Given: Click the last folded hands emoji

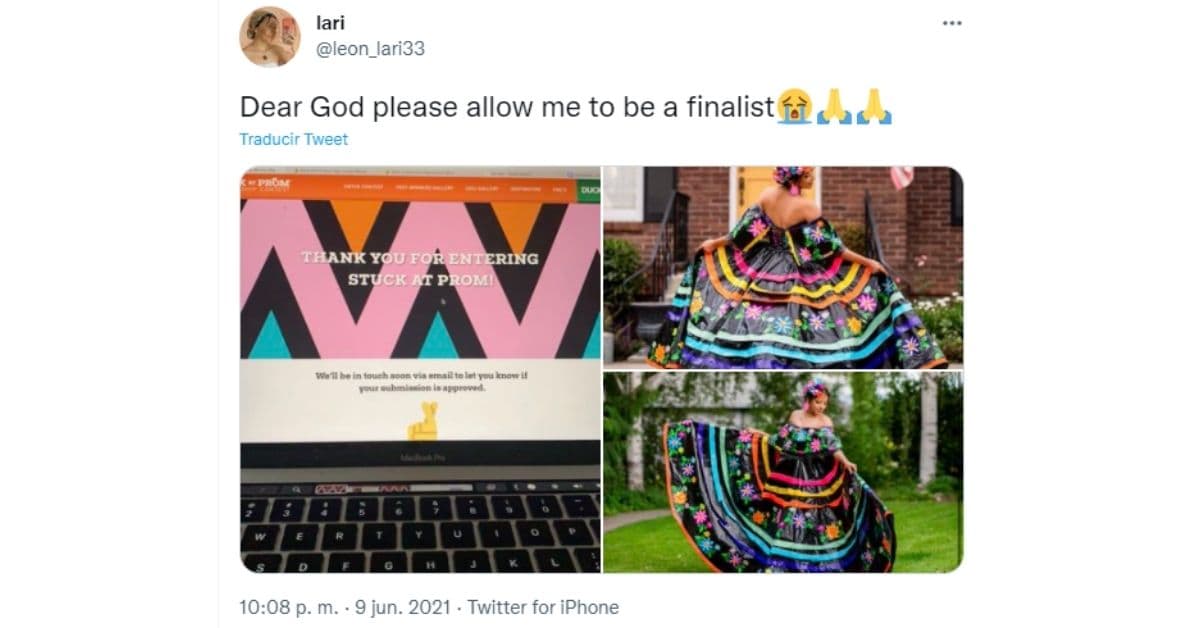Looking at the screenshot, I should point(873,106).
